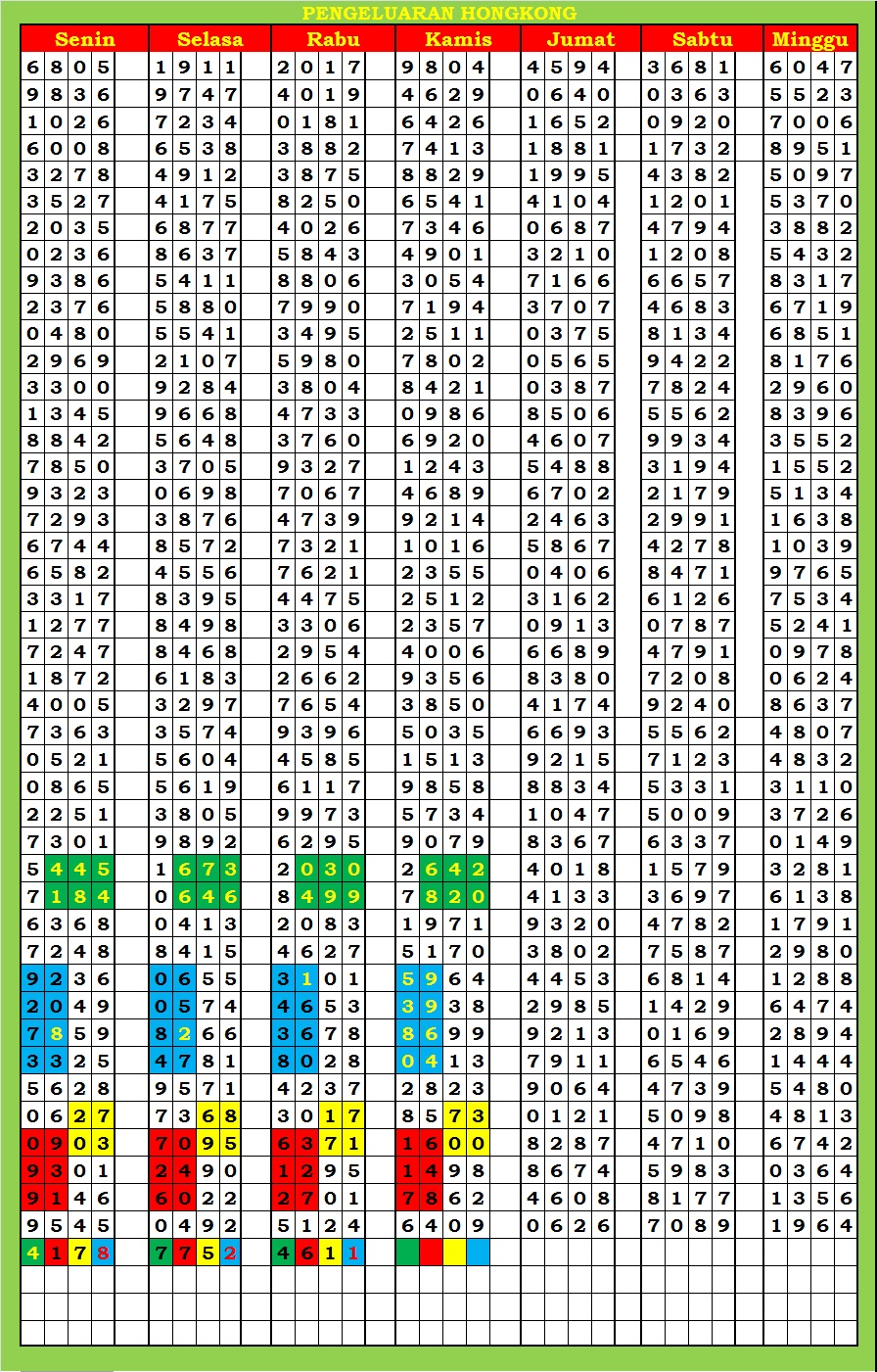Click red digit 8 on blue in Senin
The image size is (877, 1372).
coord(103,1252)
